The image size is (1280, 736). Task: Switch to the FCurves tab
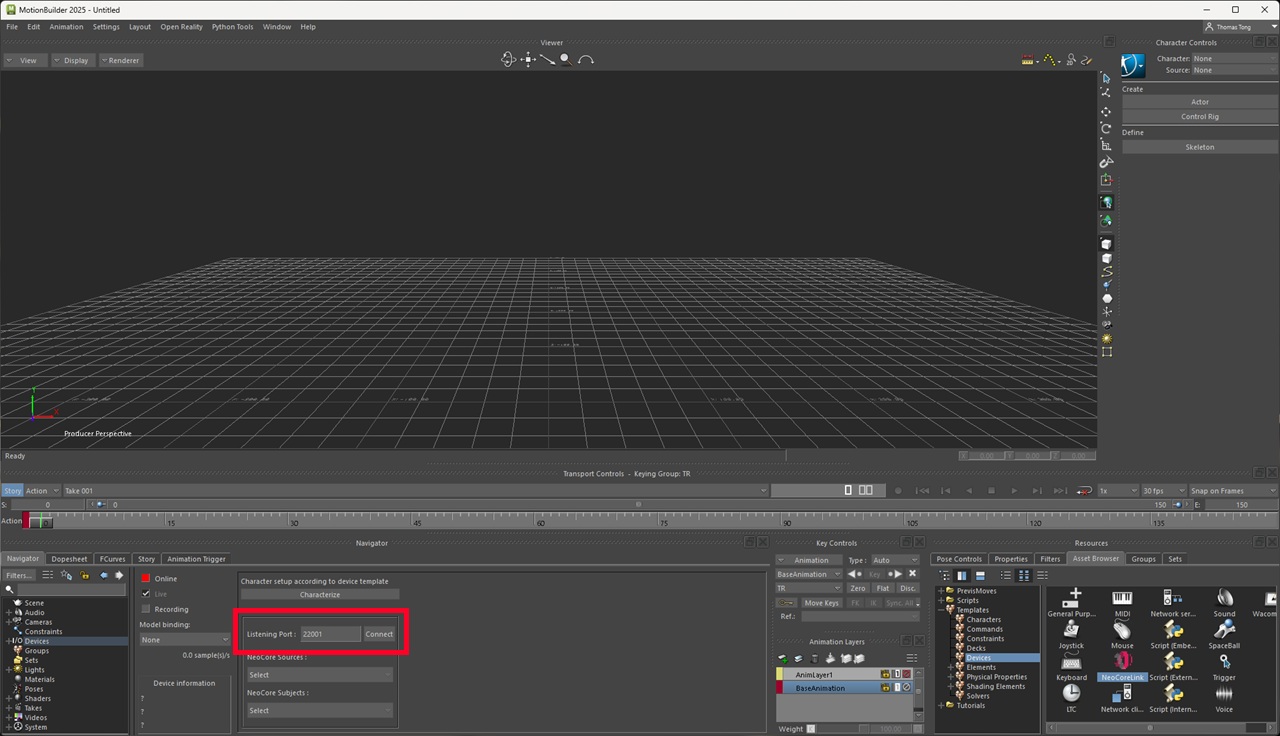pos(113,559)
